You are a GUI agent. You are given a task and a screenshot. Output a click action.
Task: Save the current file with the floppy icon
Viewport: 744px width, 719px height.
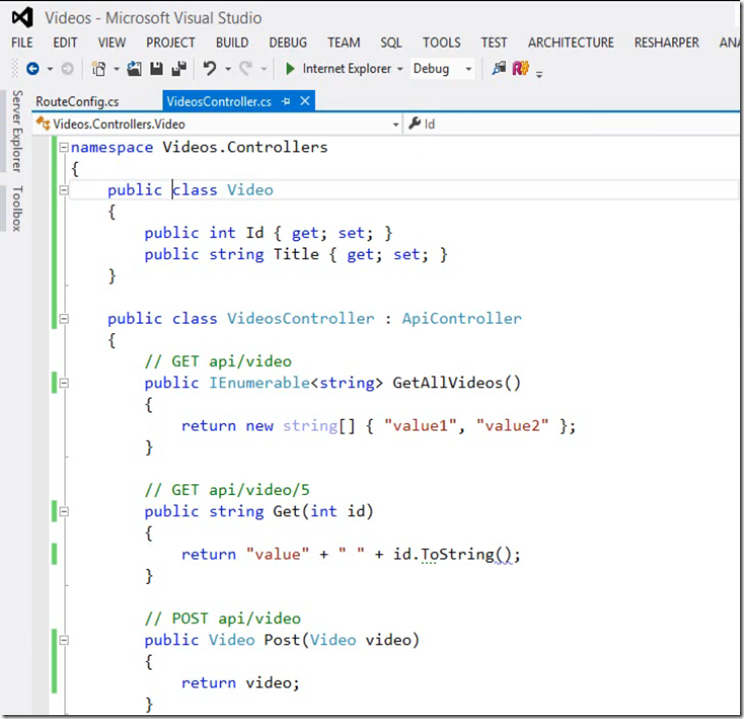(156, 69)
